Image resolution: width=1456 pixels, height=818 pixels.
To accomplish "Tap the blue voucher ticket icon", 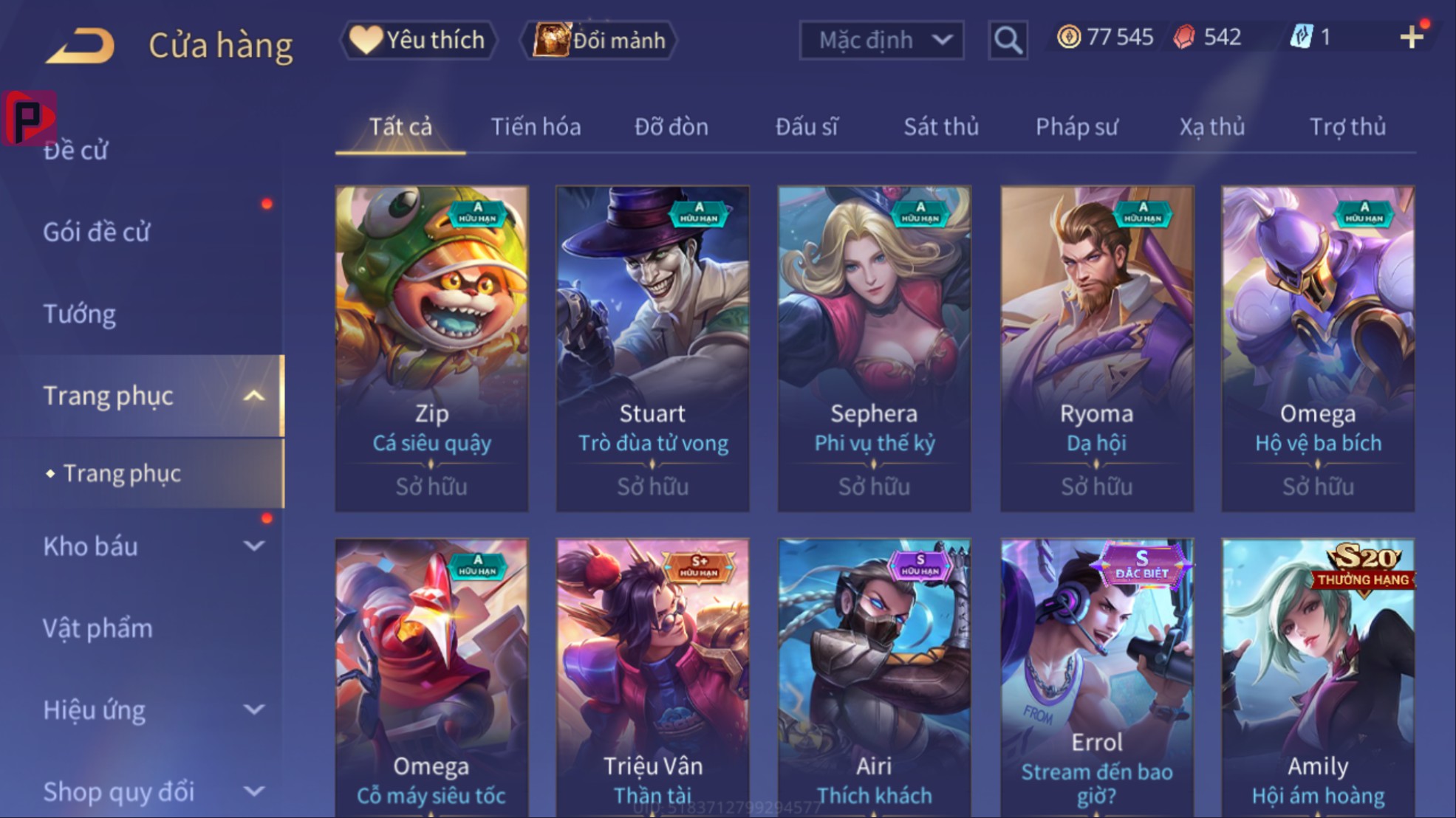I will (x=1301, y=36).
